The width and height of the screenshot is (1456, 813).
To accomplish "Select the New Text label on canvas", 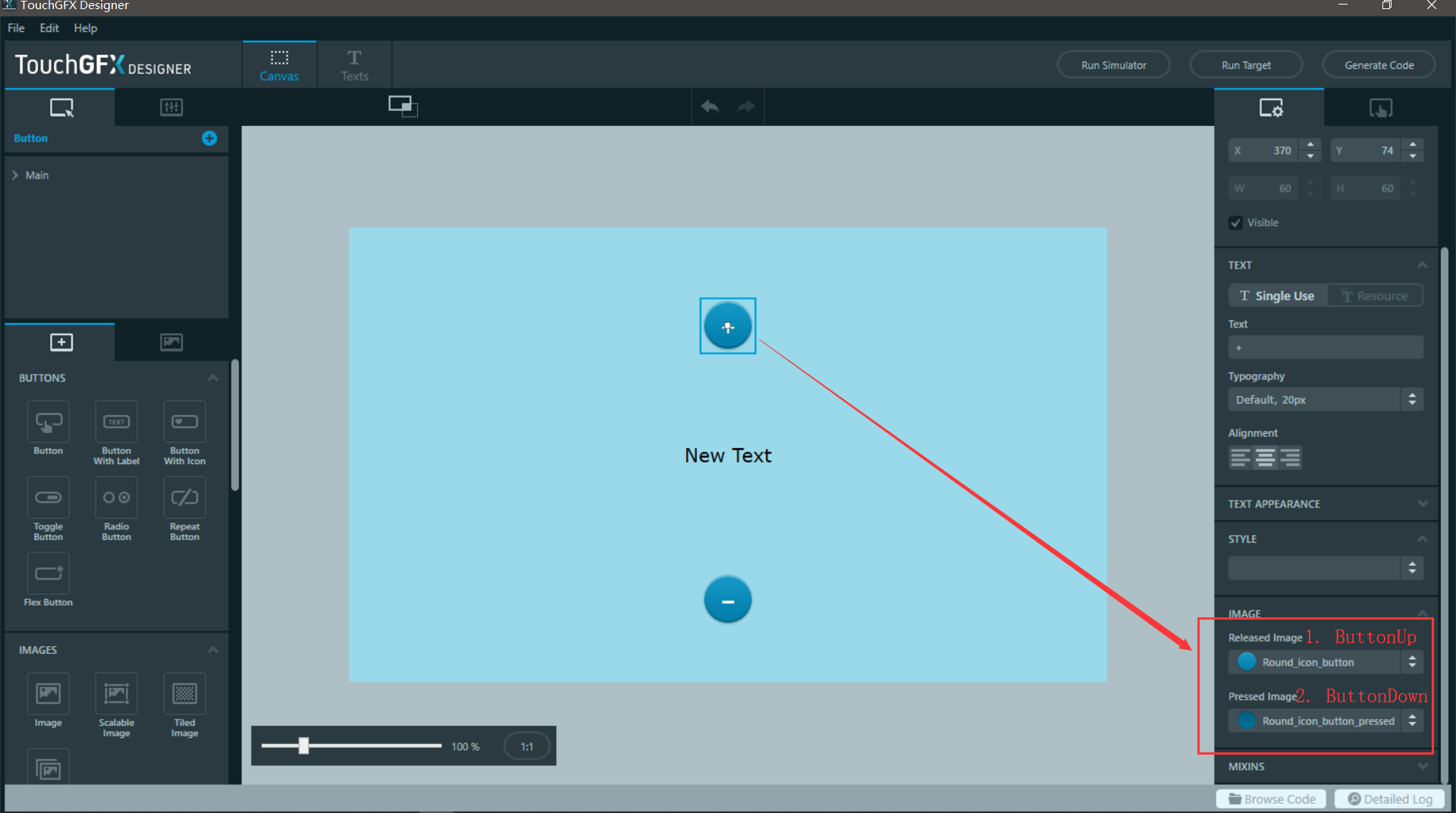I will (727, 455).
